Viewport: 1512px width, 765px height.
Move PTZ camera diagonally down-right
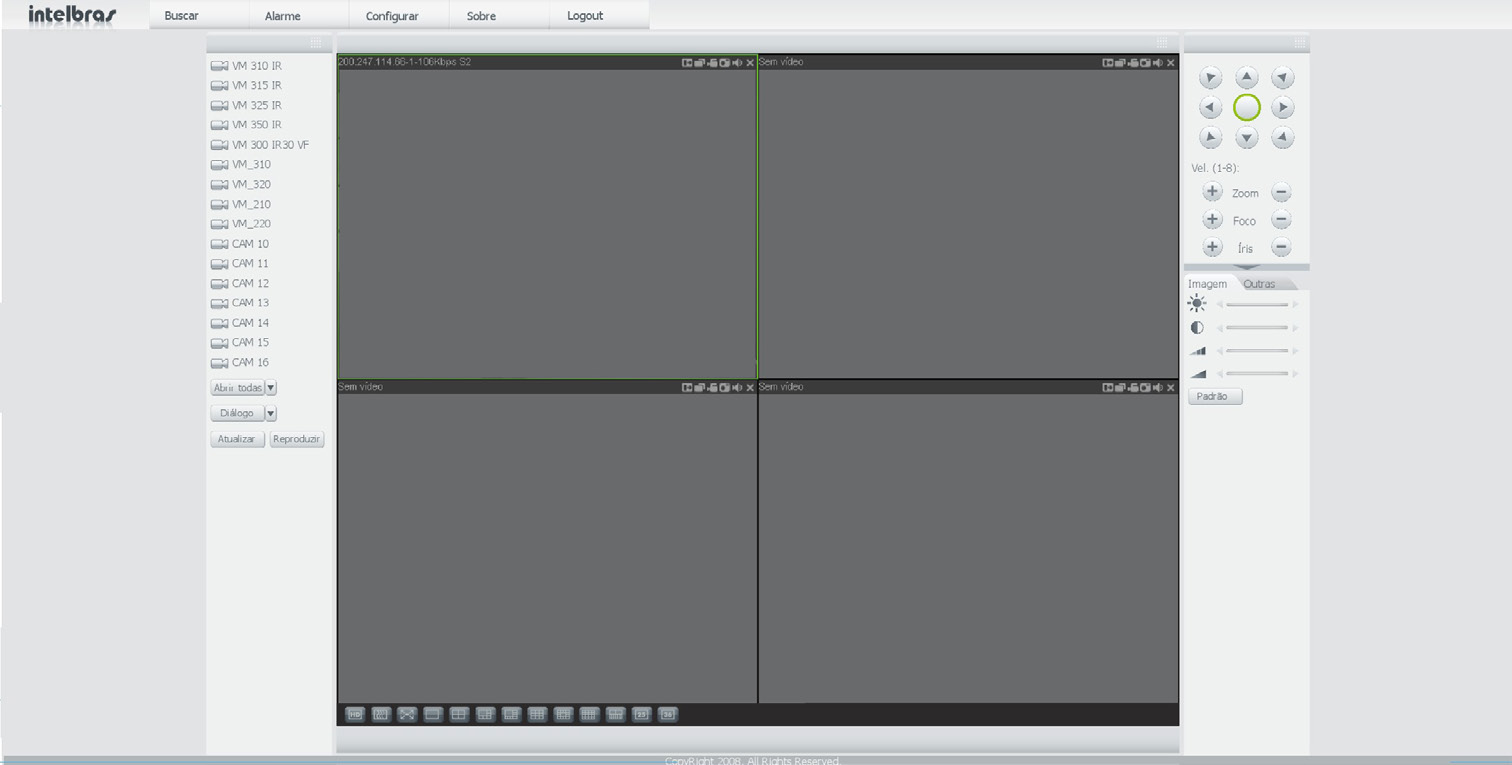[x=1283, y=137]
